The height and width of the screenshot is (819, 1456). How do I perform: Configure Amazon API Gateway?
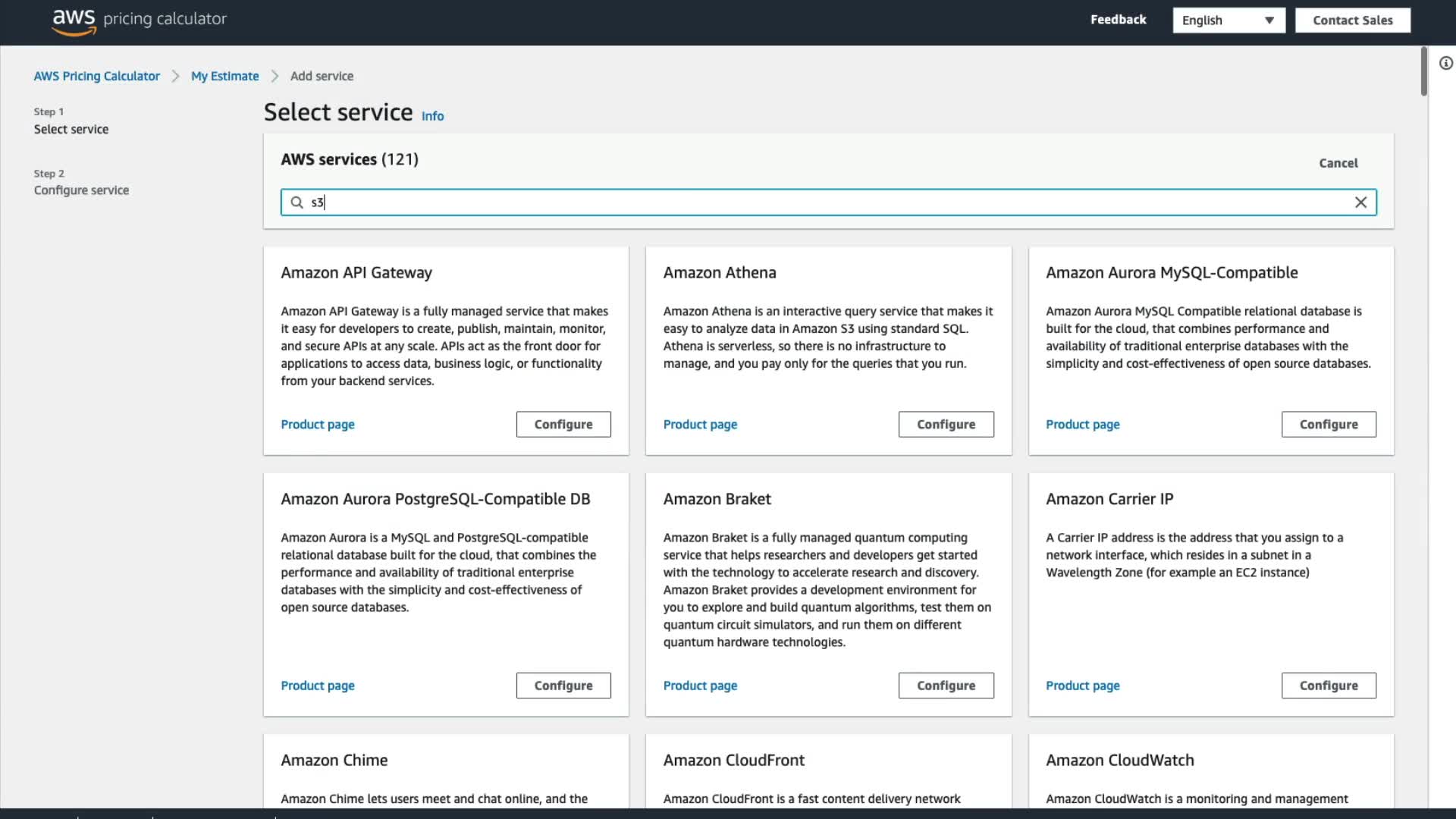click(563, 425)
